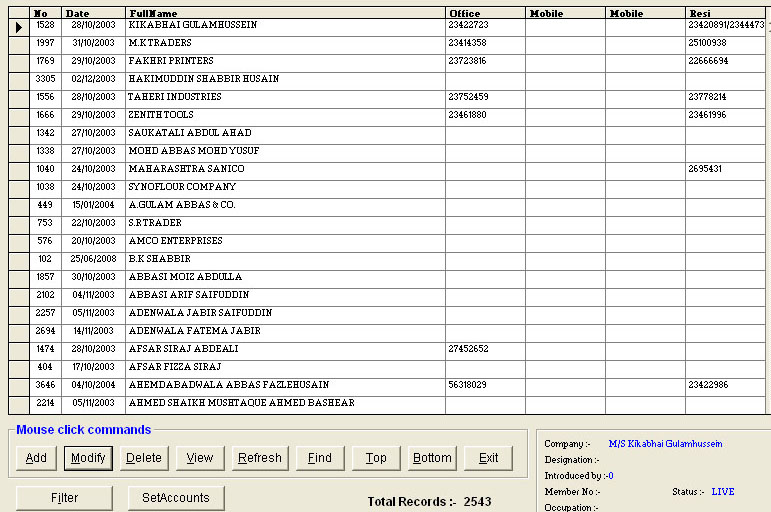Viewport: 771px width, 512px height.
Task: Click Resi number 2695431
Action: [705, 169]
